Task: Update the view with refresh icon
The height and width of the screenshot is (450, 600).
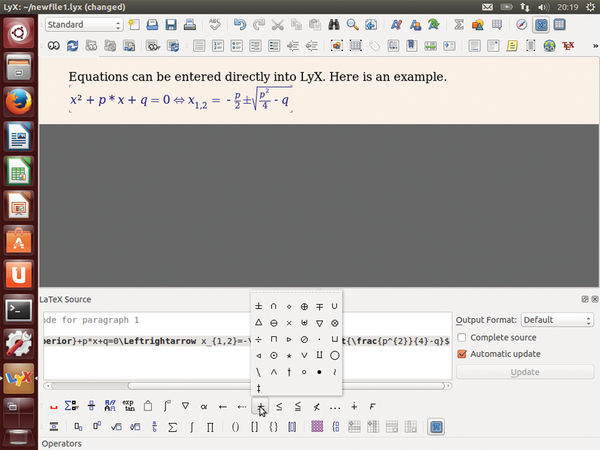Action: (72, 46)
